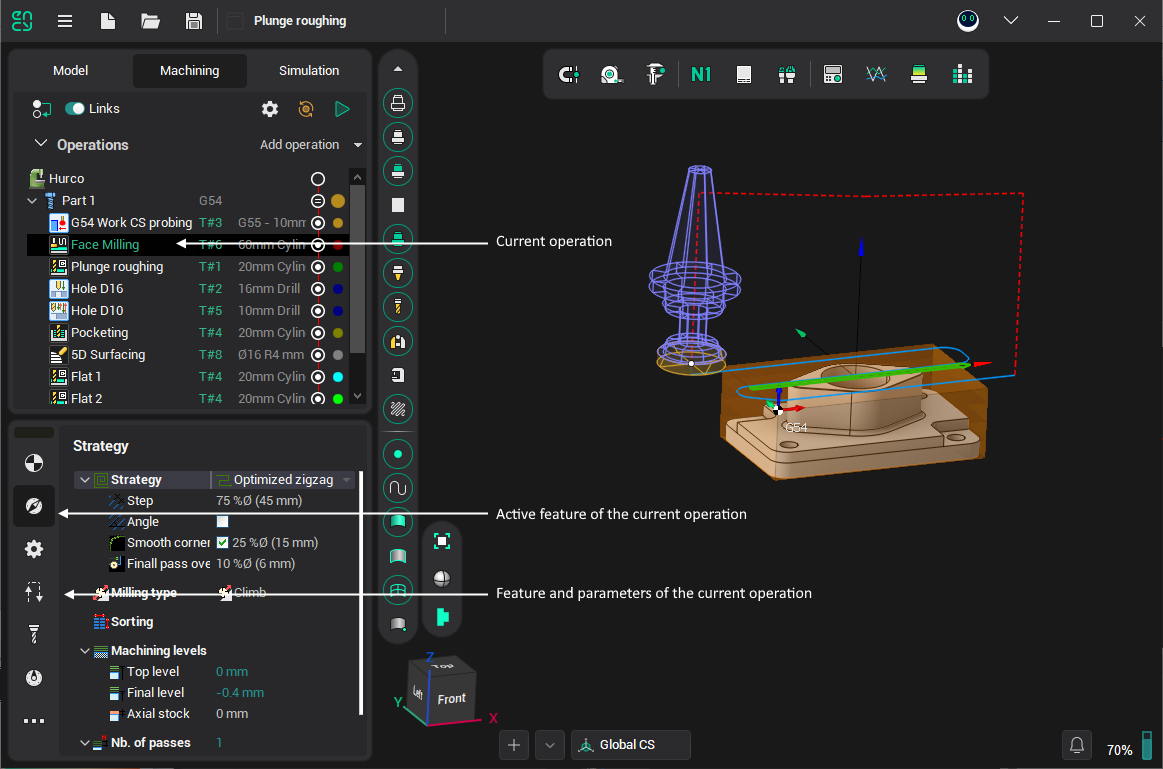Click the cyan color dot for Flat 1
The height and width of the screenshot is (769, 1163).
[338, 377]
